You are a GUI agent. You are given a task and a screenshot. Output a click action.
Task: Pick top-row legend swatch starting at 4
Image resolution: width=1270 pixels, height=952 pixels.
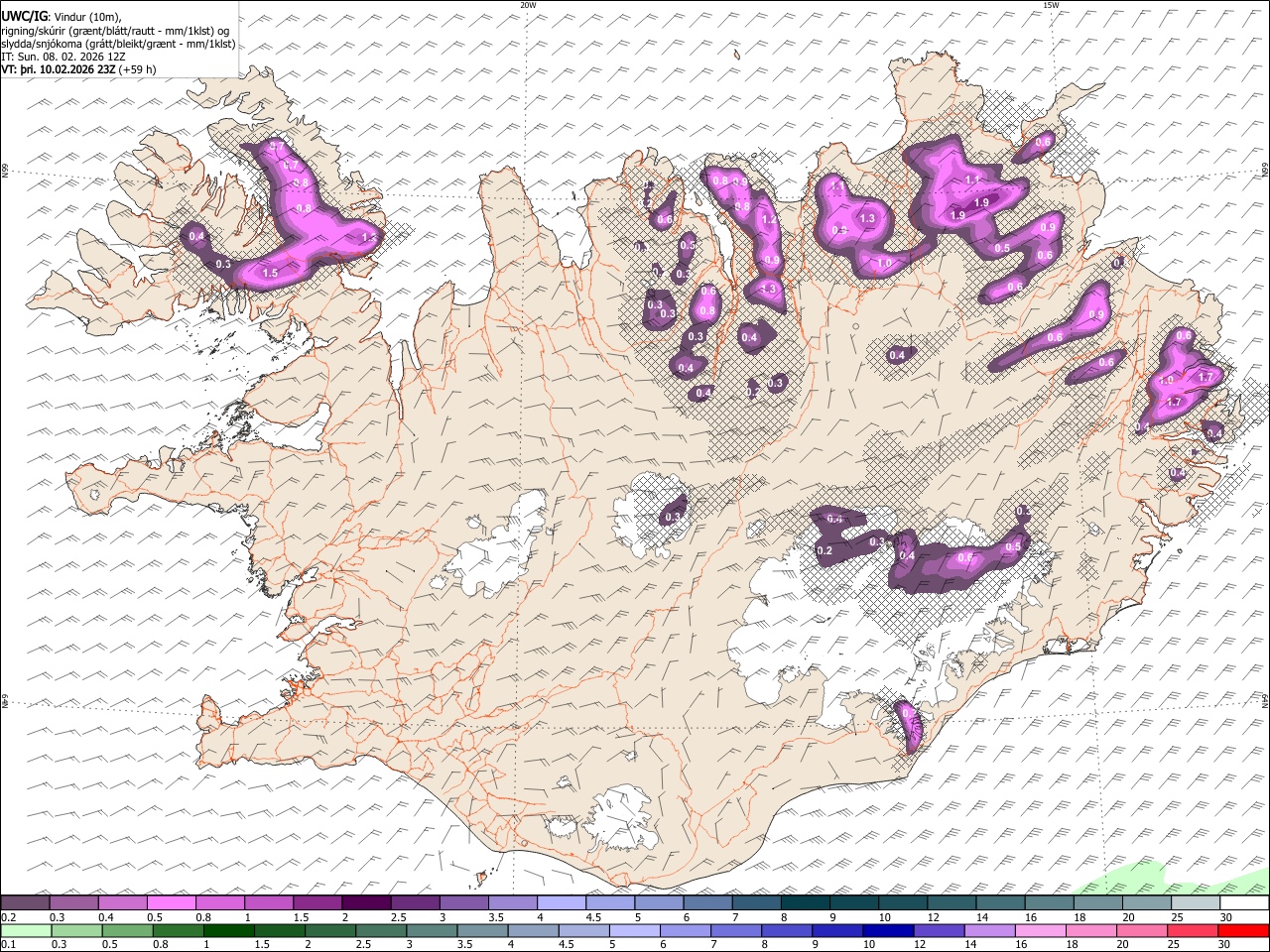(561, 903)
